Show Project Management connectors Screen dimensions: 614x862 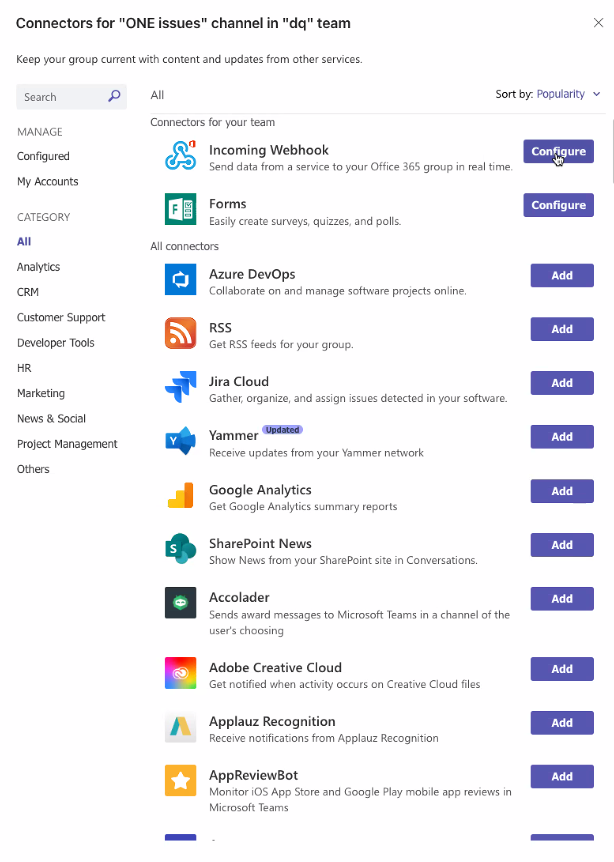tap(67, 444)
